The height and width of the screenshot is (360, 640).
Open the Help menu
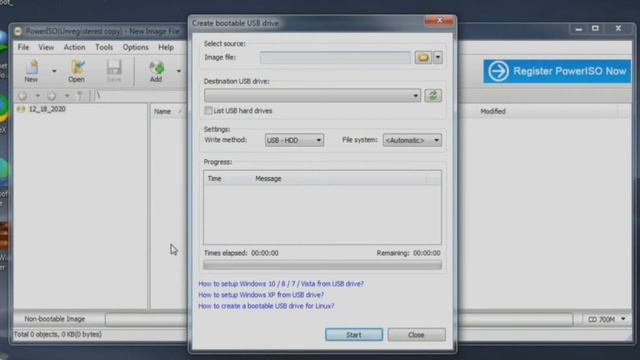[166, 47]
